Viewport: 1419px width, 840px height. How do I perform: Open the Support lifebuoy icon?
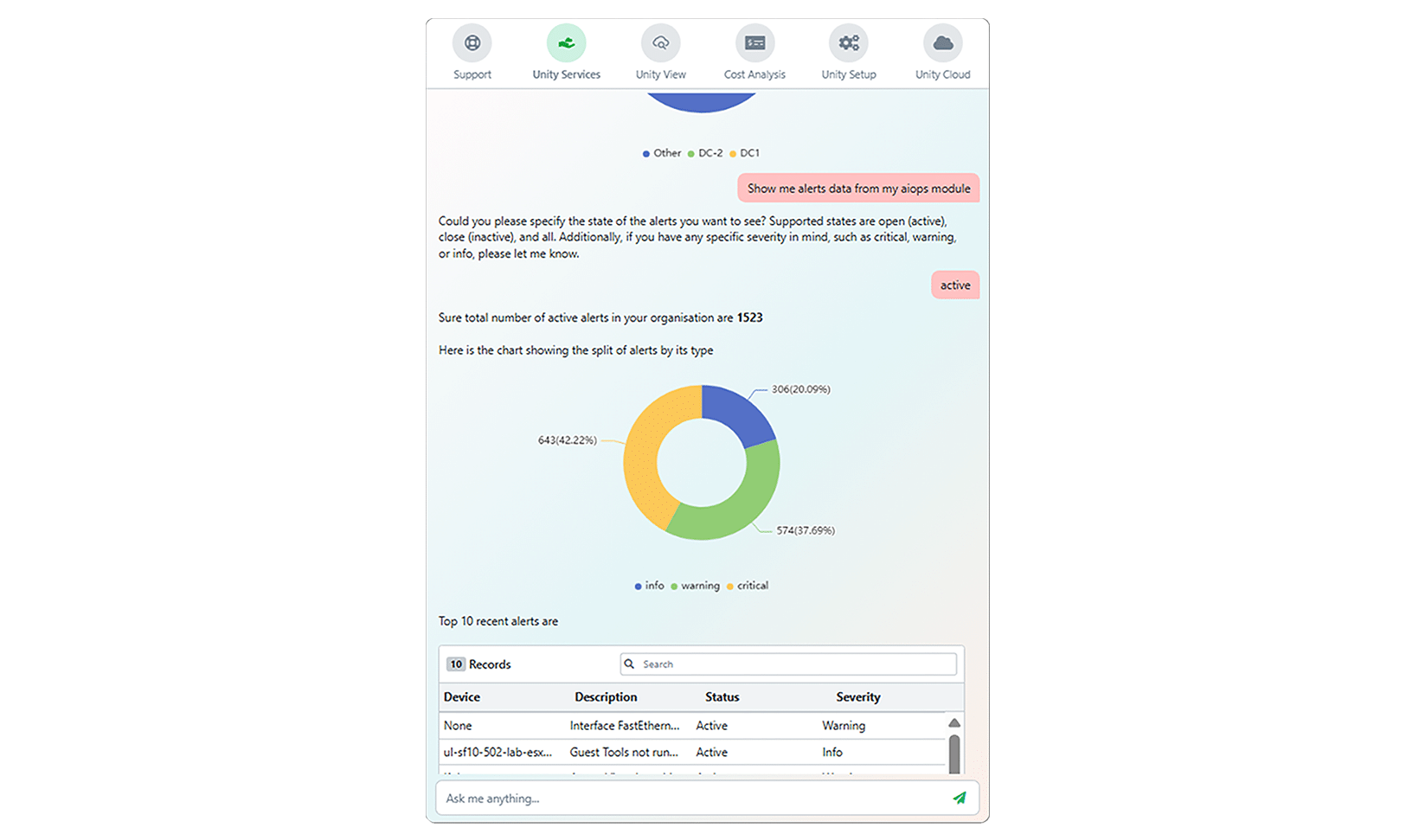click(x=472, y=42)
